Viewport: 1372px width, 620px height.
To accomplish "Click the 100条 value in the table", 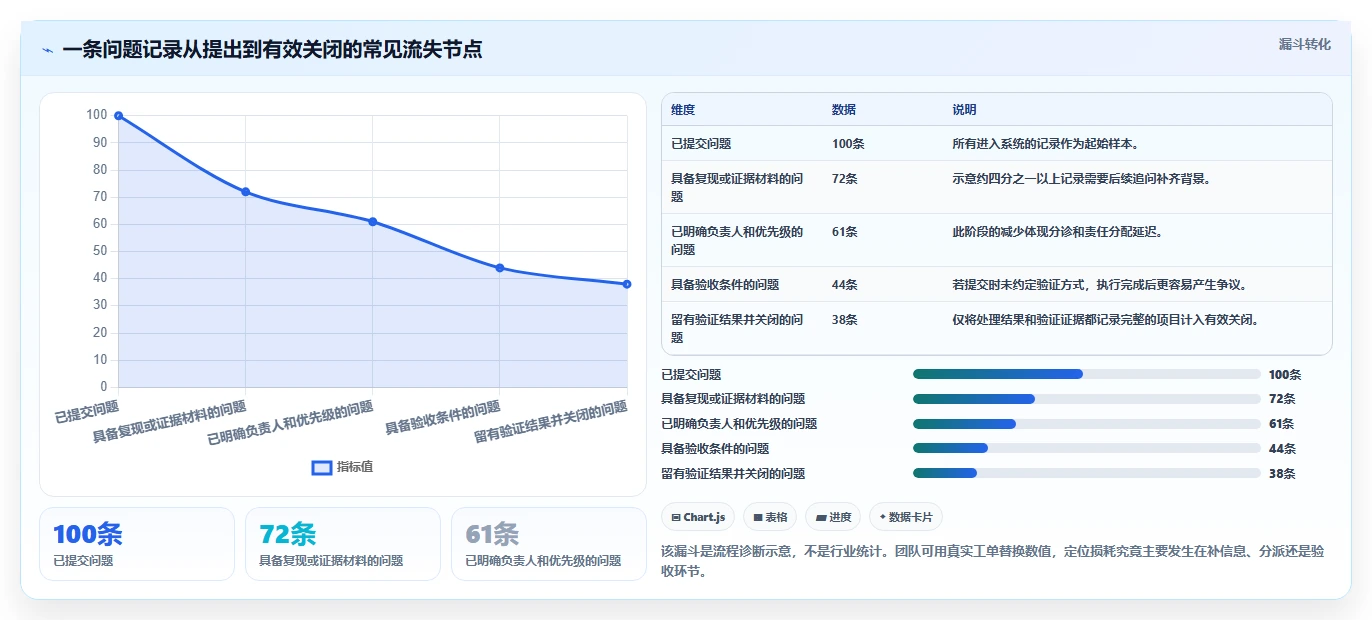I will pos(848,144).
